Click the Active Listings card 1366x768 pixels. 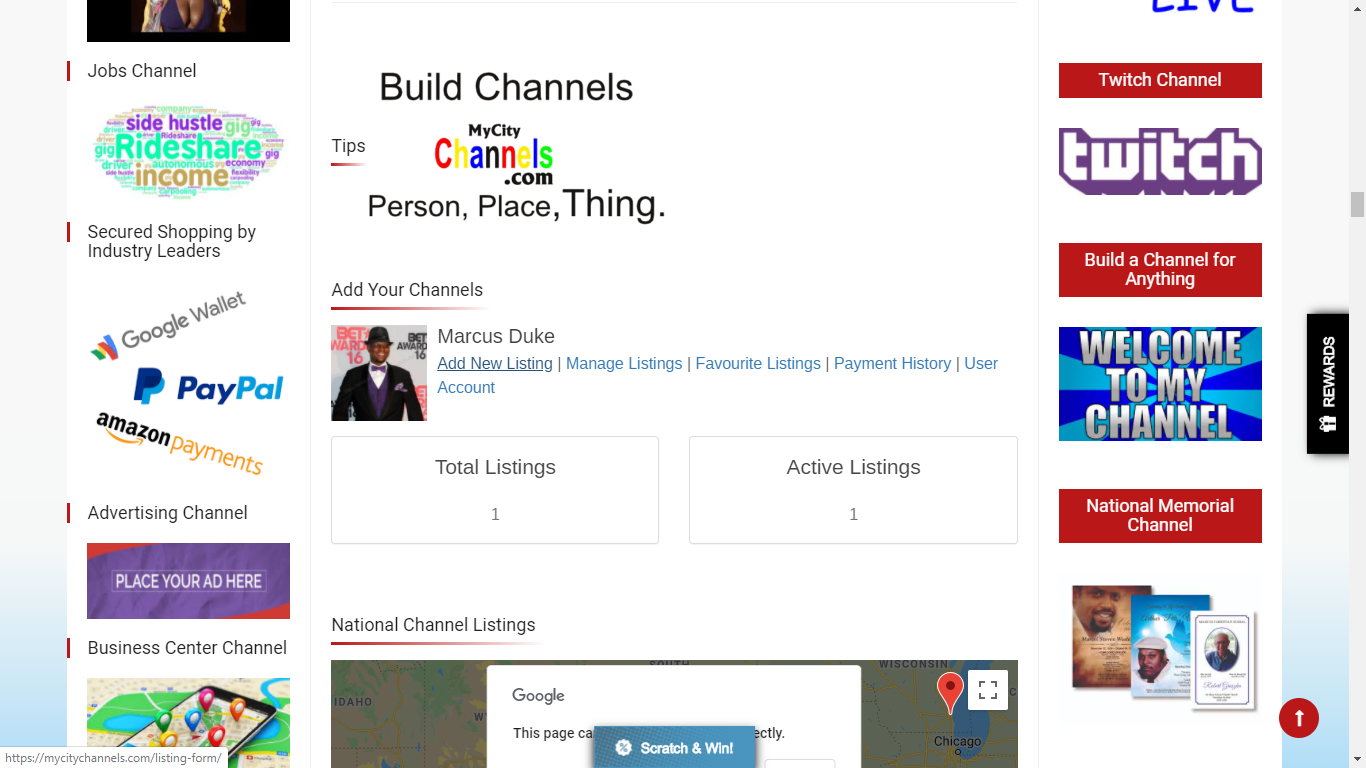853,490
